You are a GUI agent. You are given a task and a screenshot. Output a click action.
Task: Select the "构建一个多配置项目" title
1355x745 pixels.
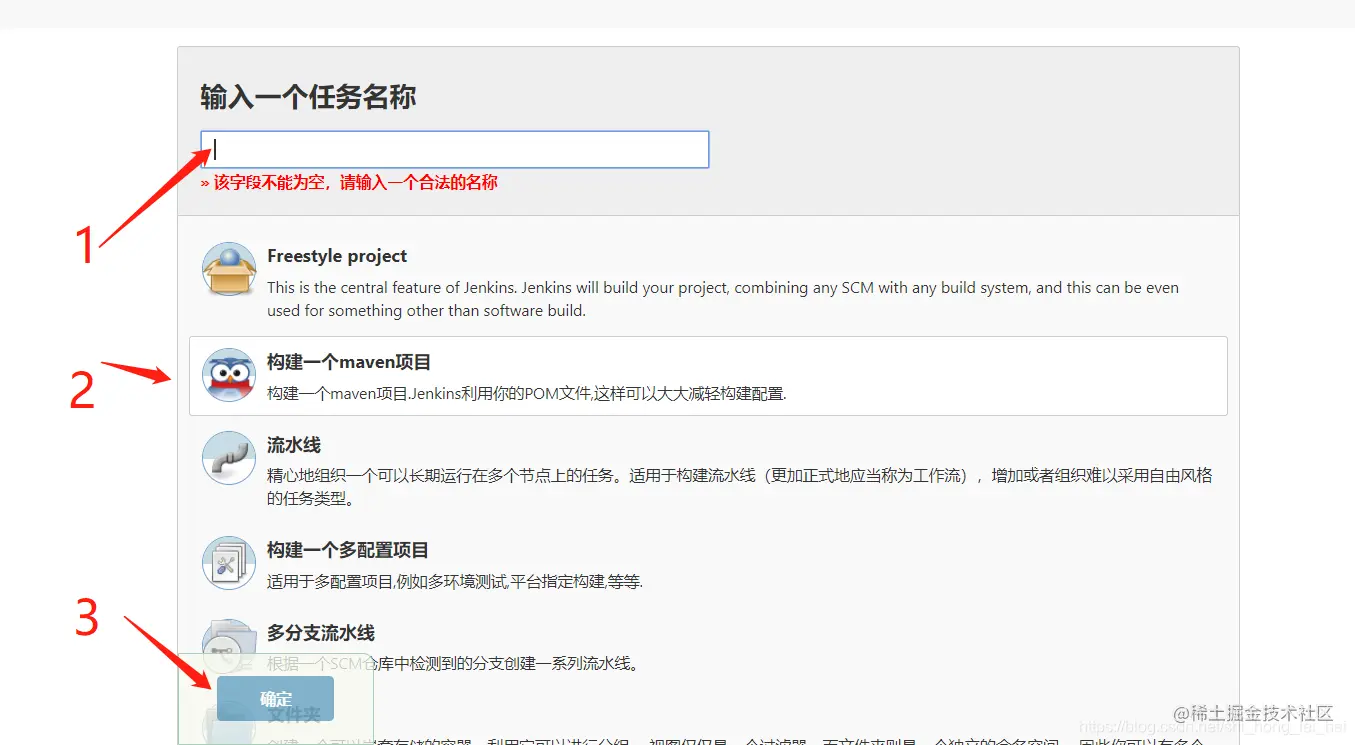tap(348, 550)
